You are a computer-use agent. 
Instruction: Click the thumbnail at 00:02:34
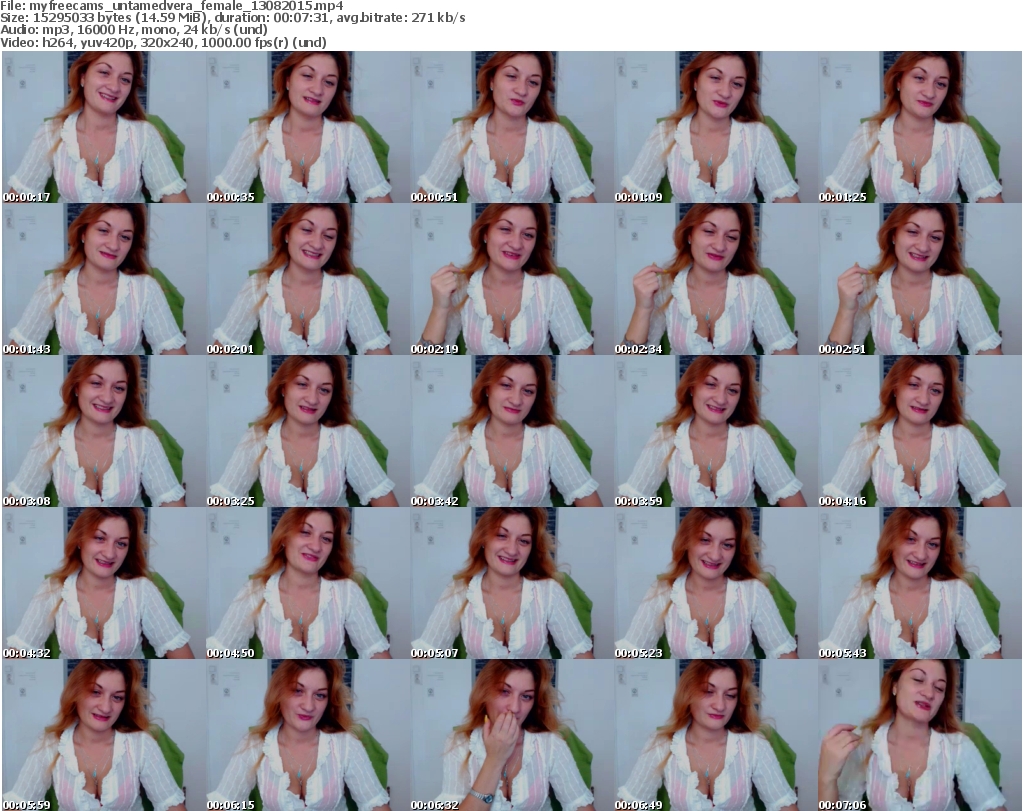[715, 279]
